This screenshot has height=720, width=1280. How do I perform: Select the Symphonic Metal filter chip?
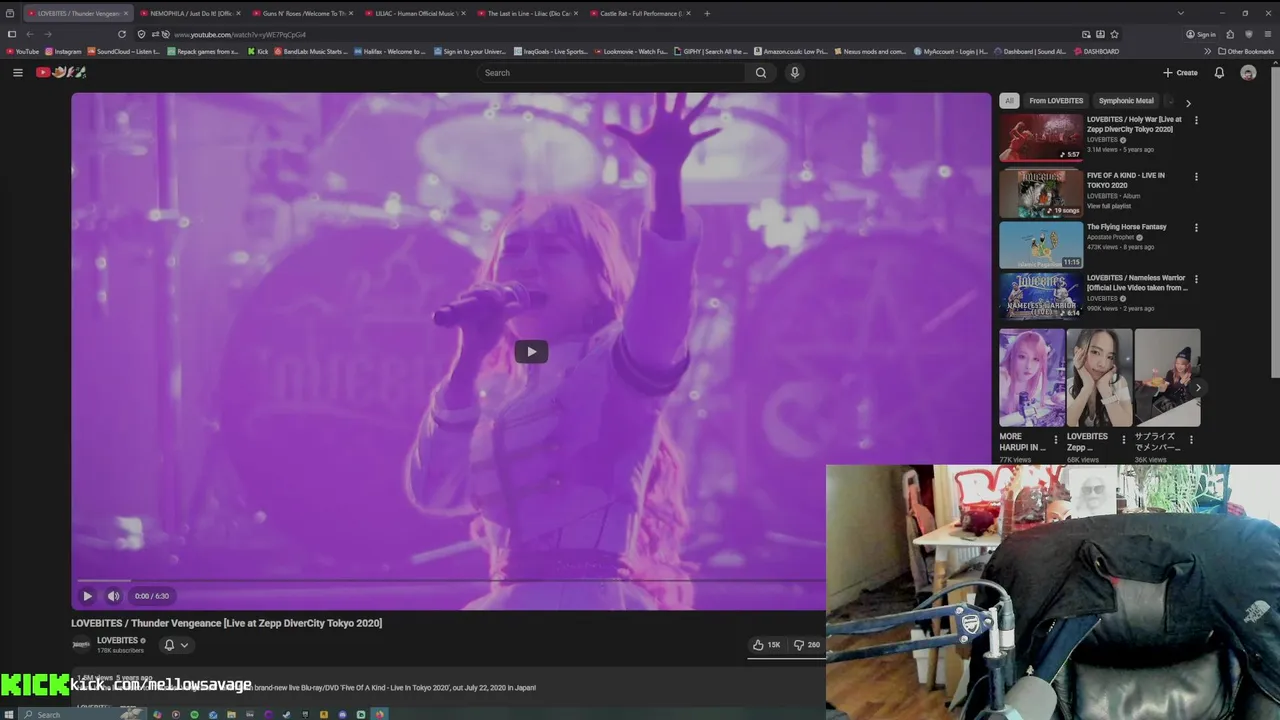click(x=1126, y=100)
